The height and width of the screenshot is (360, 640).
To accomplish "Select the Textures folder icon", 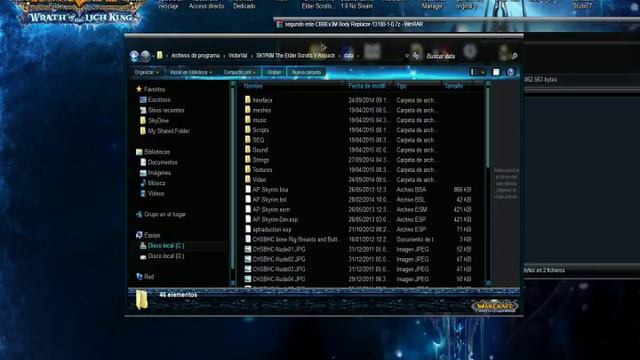I will 248,169.
